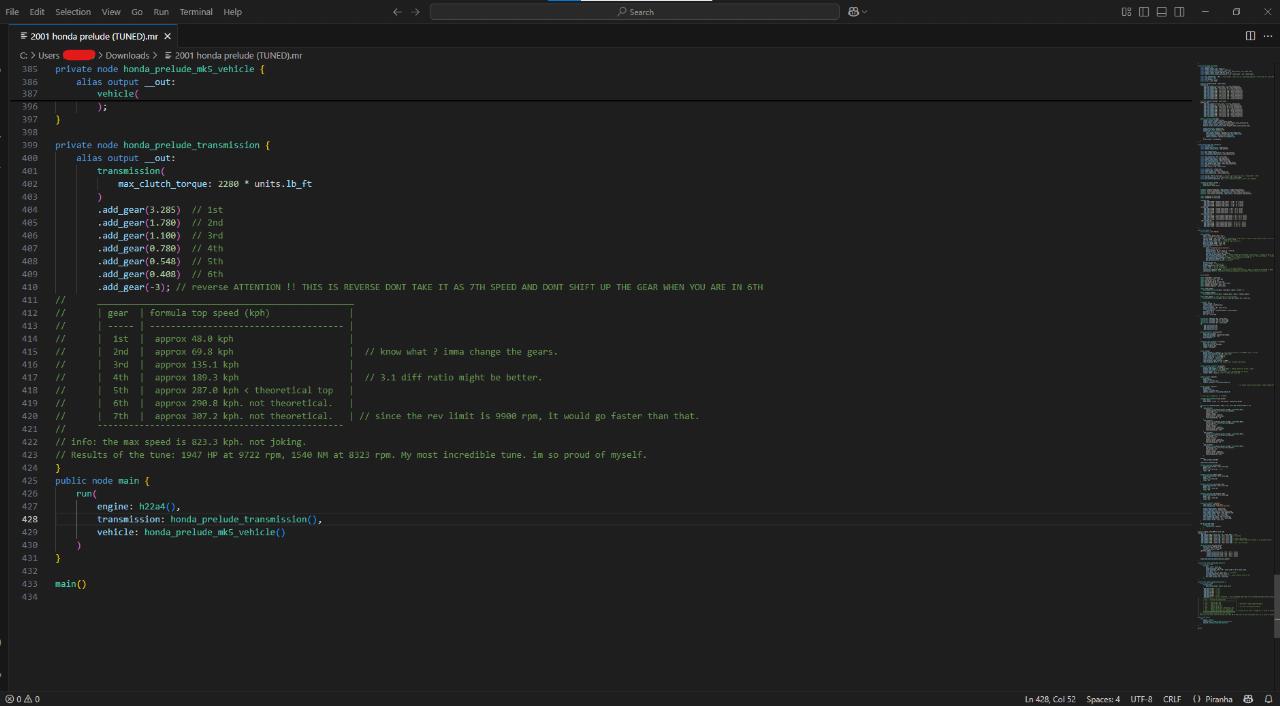Open the Go menu
1280x706 pixels.
(137, 12)
